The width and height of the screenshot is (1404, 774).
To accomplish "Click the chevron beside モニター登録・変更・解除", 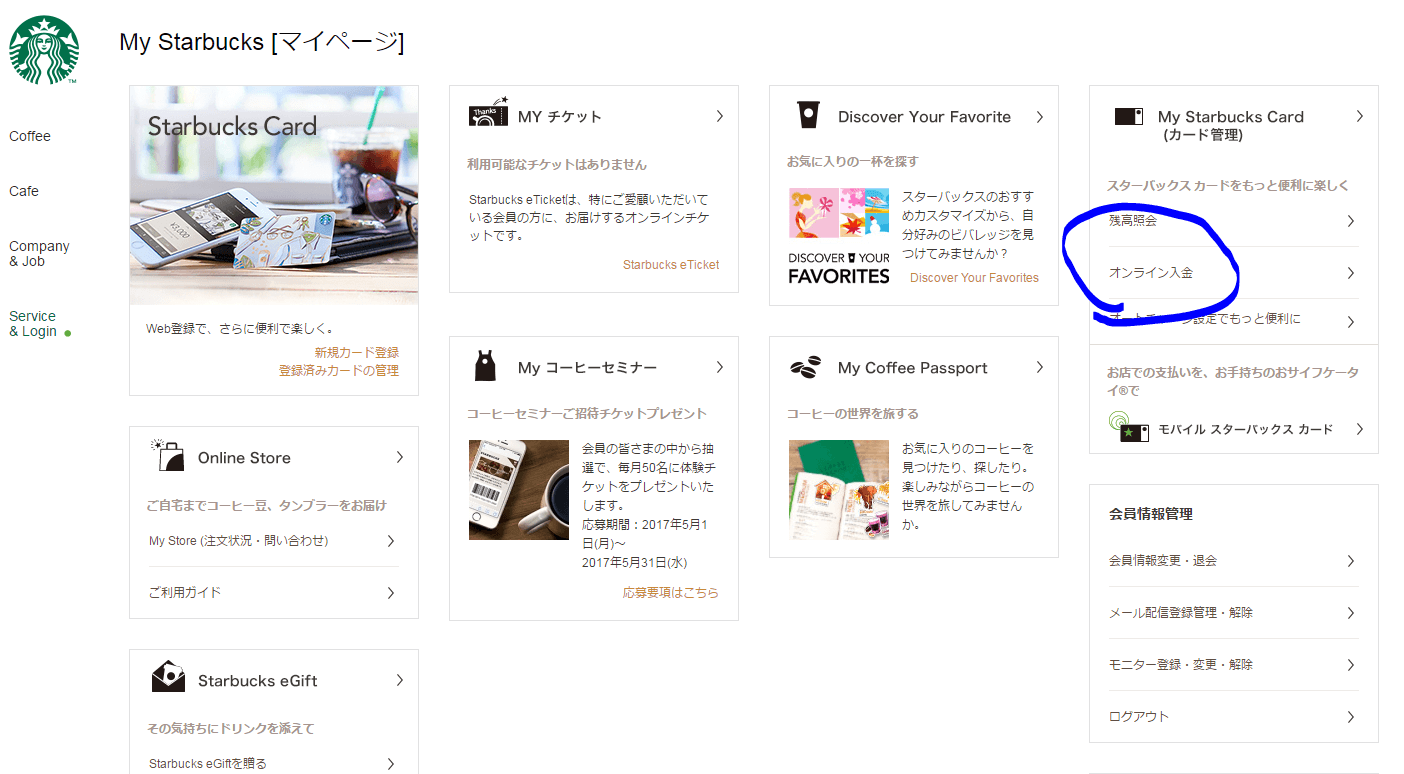I will [1350, 665].
